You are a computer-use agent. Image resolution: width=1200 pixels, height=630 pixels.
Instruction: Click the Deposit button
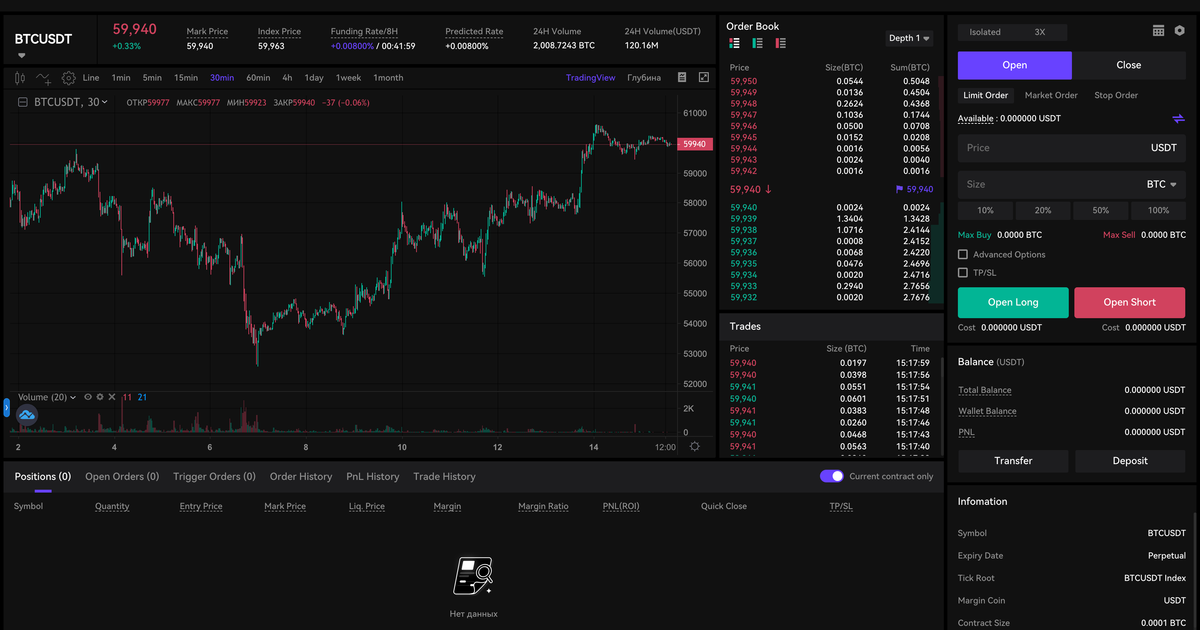coord(1130,461)
